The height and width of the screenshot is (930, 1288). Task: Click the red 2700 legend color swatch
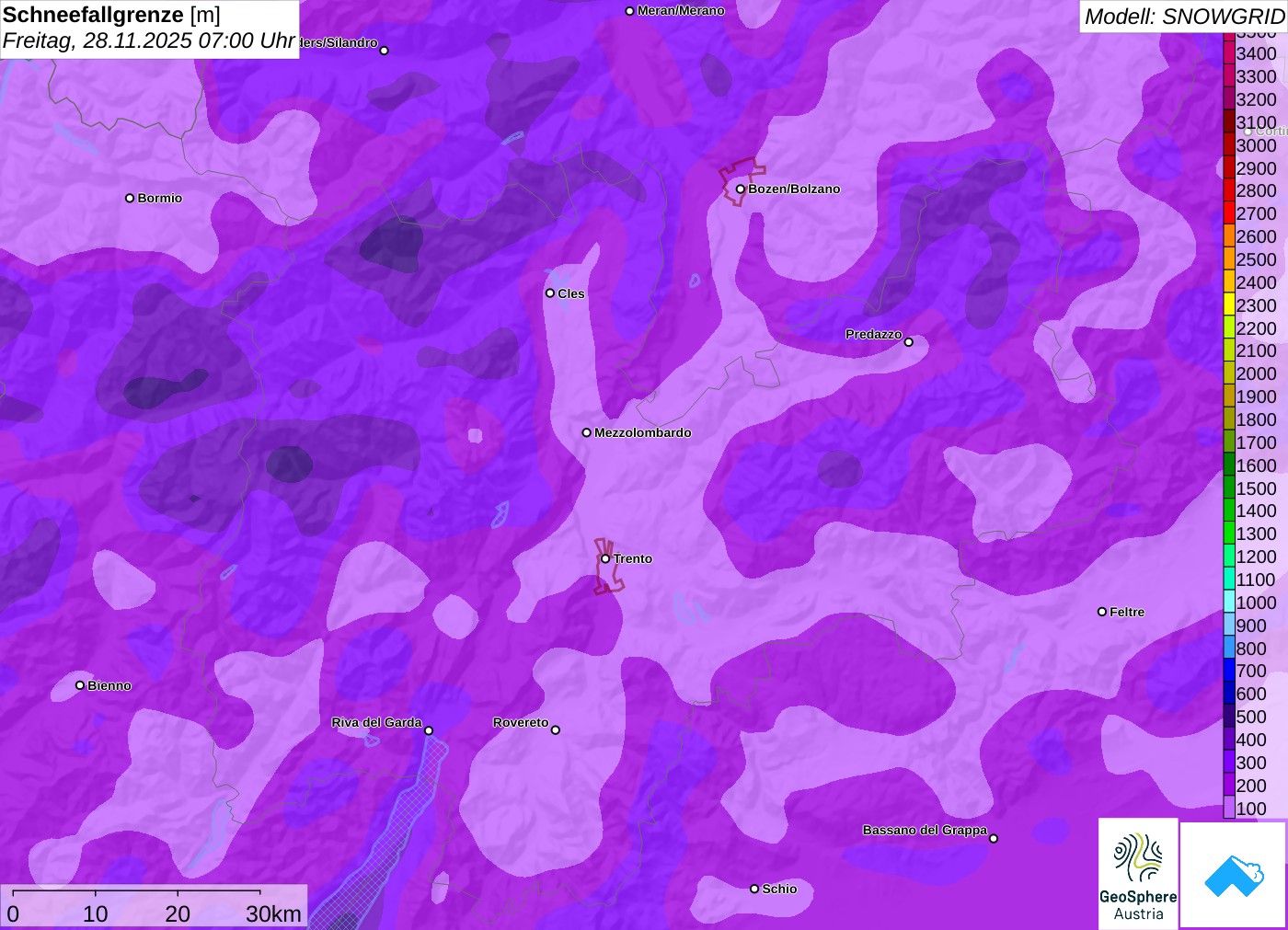(1229, 213)
